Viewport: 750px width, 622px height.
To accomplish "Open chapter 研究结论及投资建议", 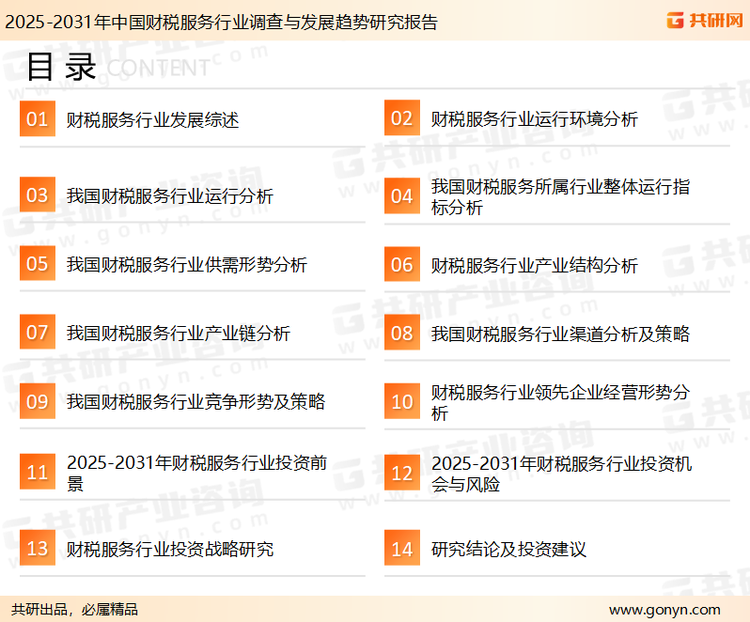I will (508, 549).
